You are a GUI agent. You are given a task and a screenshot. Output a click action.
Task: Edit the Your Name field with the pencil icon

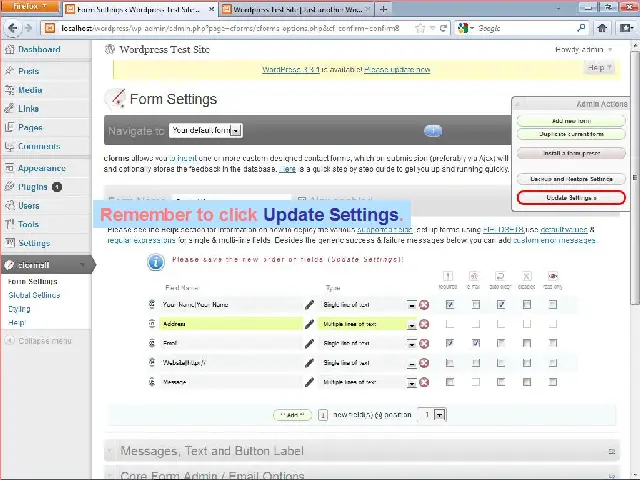point(309,304)
